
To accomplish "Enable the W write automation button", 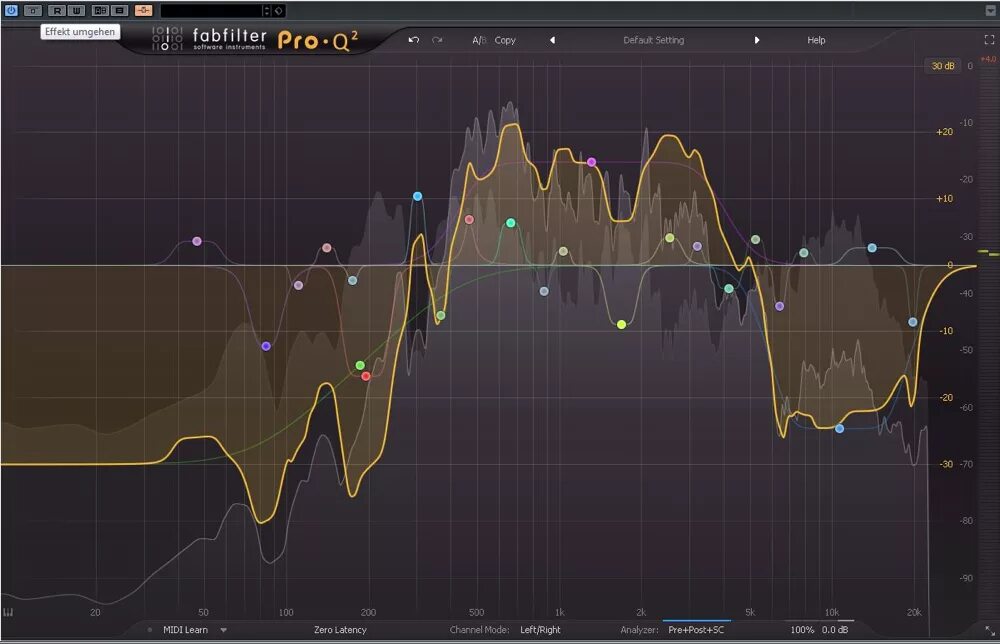I will coord(77,10).
